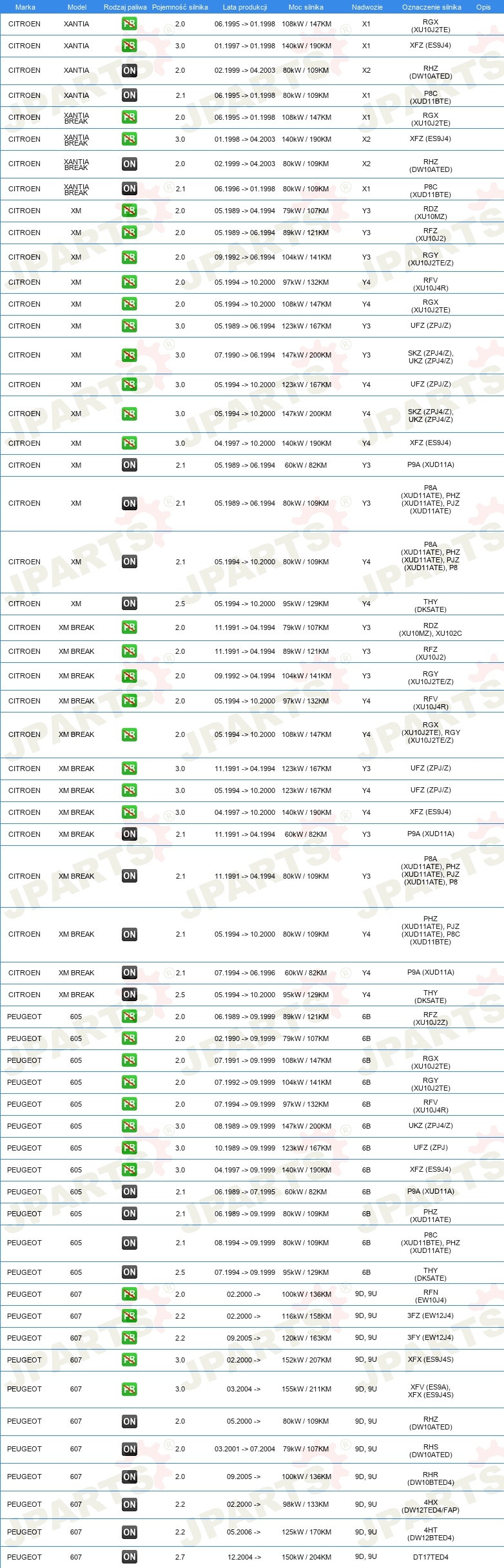The width and height of the screenshot is (504, 1568).
Task: Click the ON icon in the Peugeot 607 4HT row
Action: [130, 1532]
